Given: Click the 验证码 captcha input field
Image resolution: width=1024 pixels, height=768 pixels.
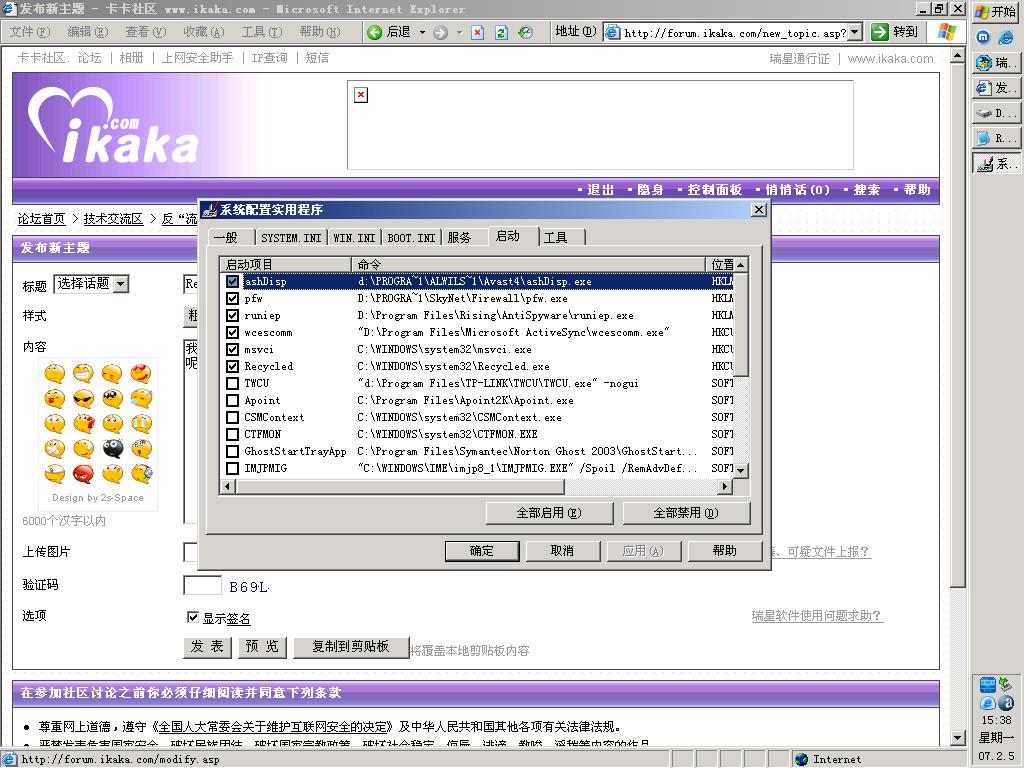Looking at the screenshot, I should pyautogui.click(x=202, y=586).
